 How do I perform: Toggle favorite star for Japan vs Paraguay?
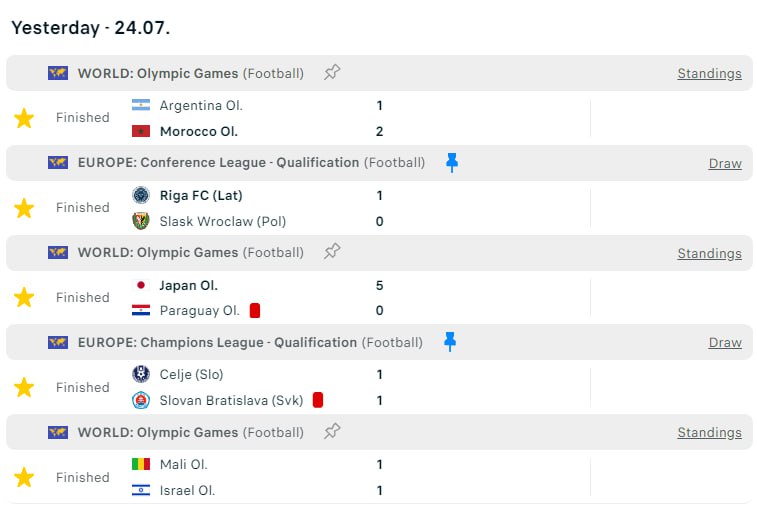[x=24, y=298]
